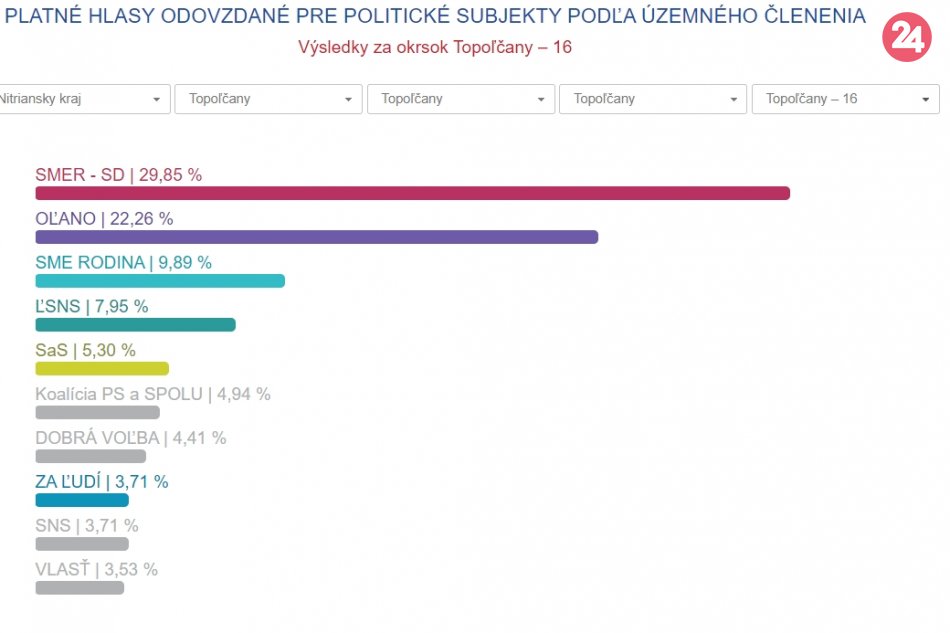Screen dimensions: 950x633
Task: Expand the third Topoľčany dropdown
Action: (653, 99)
